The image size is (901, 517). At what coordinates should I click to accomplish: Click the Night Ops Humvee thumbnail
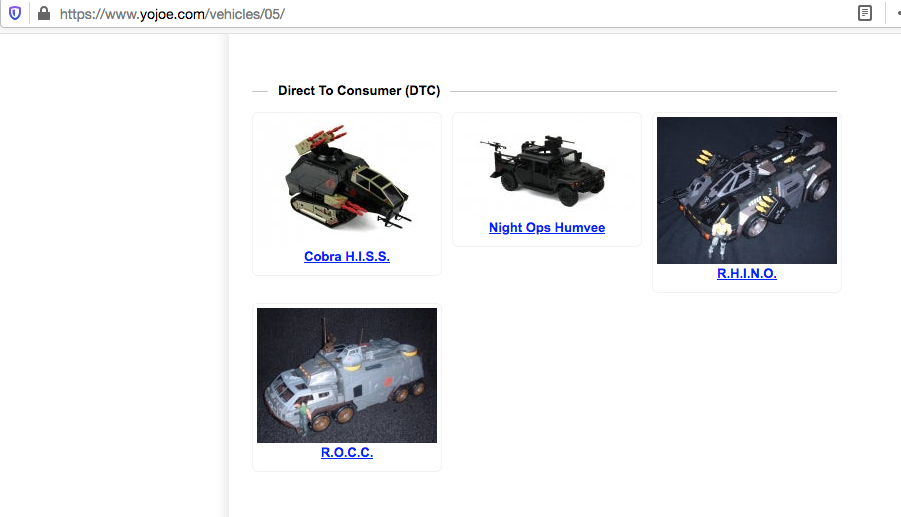pyautogui.click(x=546, y=168)
